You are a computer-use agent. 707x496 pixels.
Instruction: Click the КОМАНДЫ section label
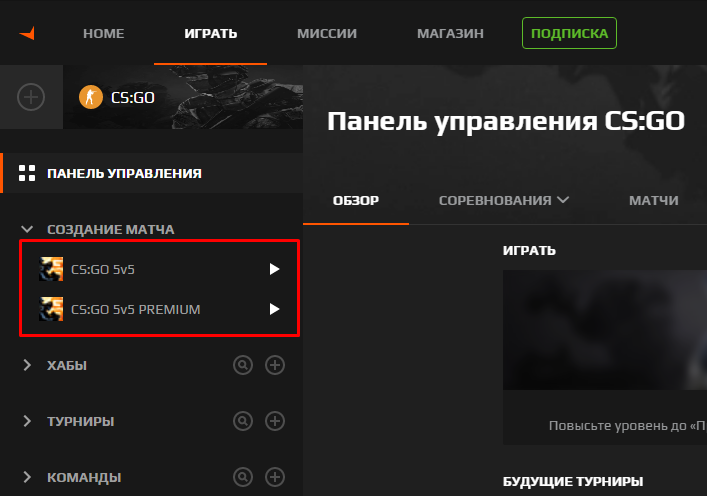(x=84, y=477)
